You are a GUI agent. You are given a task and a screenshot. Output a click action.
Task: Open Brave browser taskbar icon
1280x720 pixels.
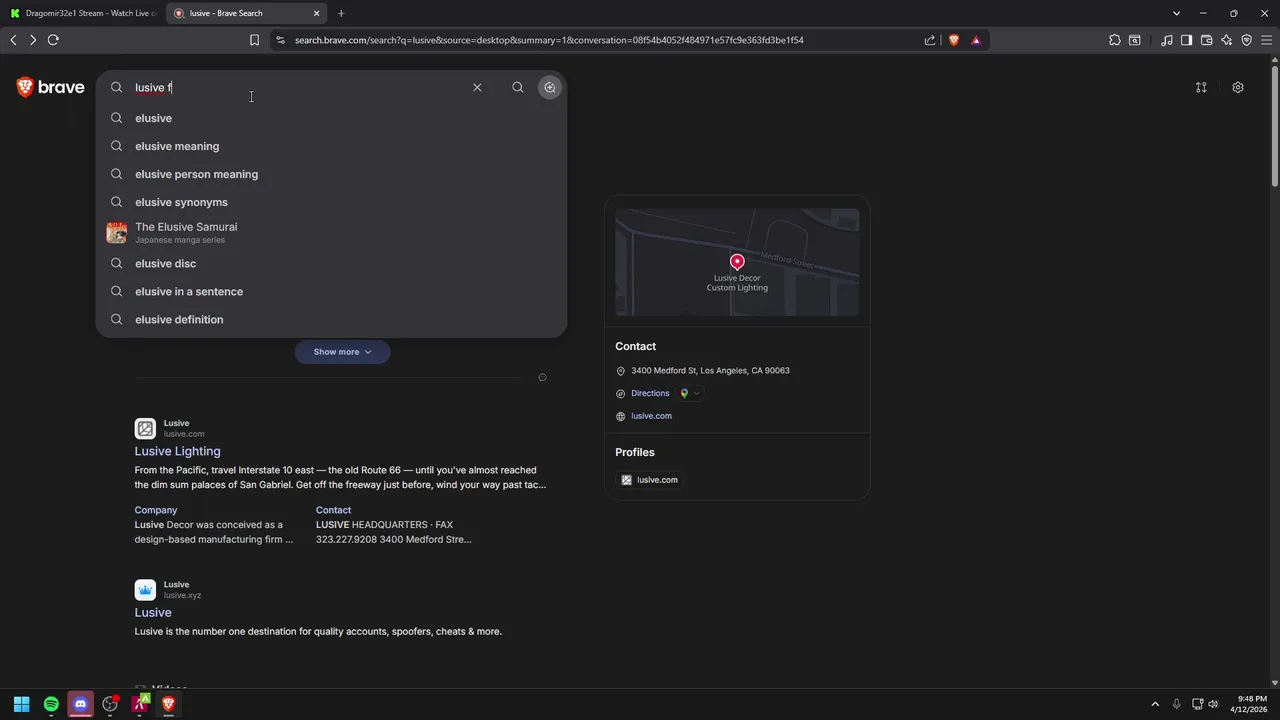(x=169, y=704)
